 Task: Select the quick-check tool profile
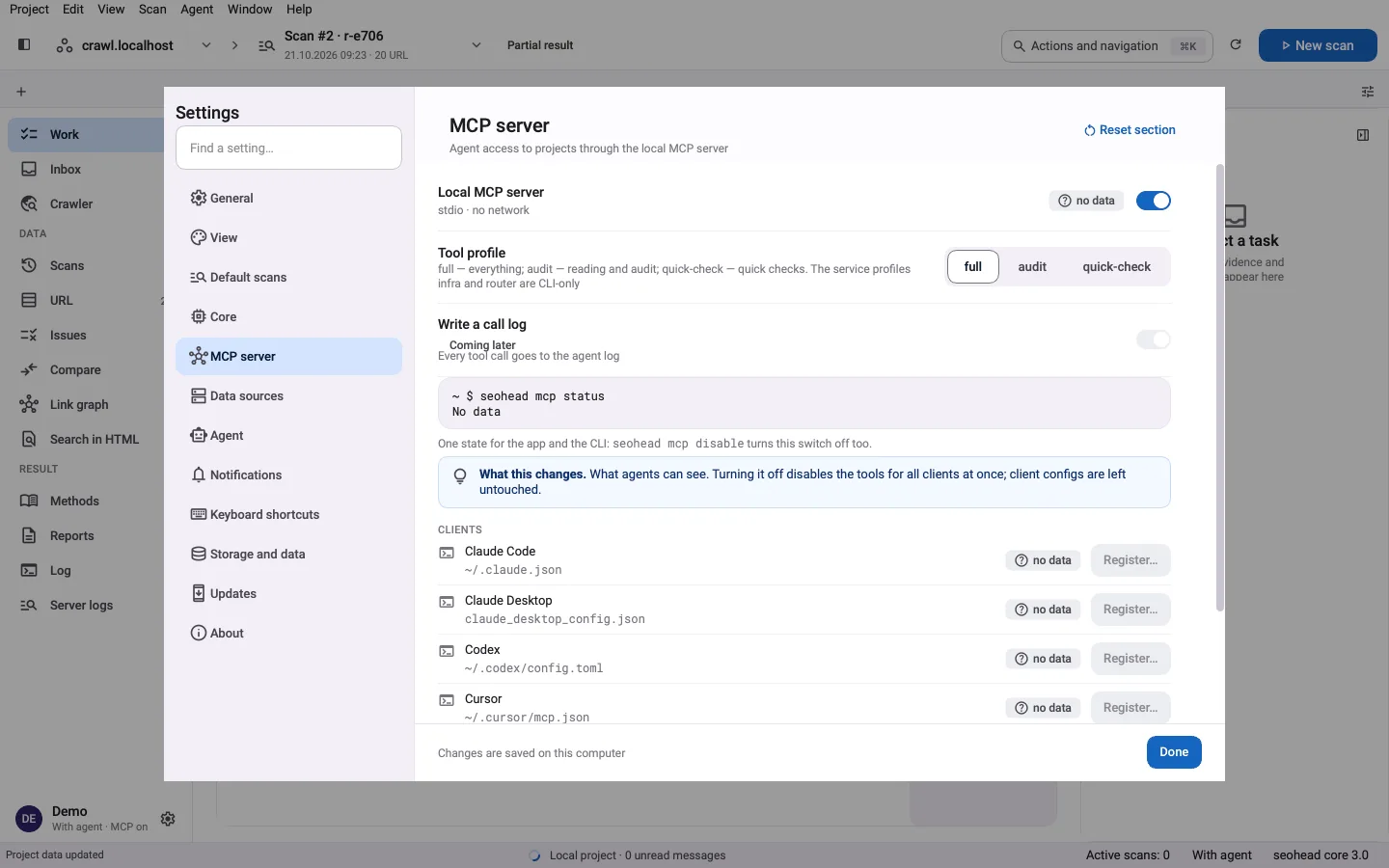click(1116, 266)
